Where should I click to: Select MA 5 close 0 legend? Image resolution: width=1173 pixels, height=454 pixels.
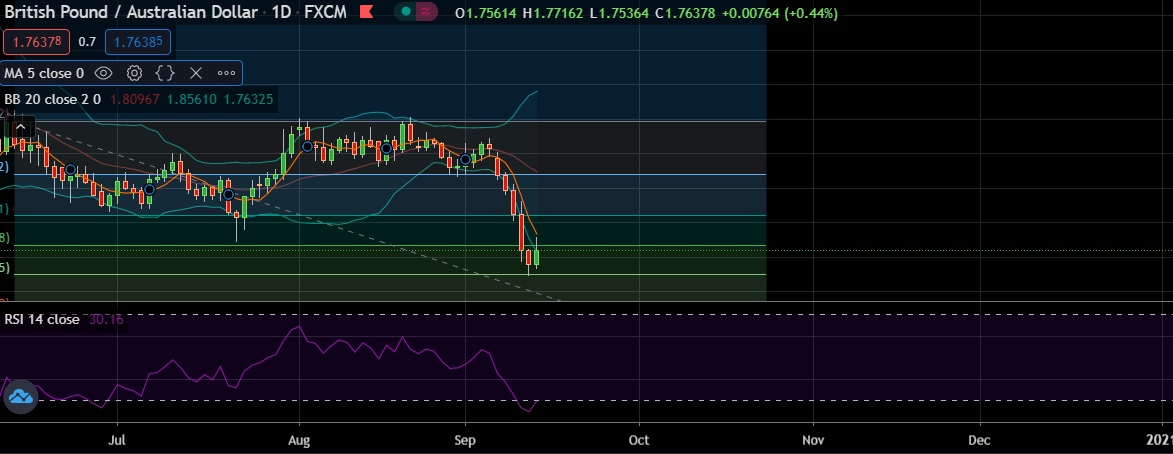click(x=44, y=73)
